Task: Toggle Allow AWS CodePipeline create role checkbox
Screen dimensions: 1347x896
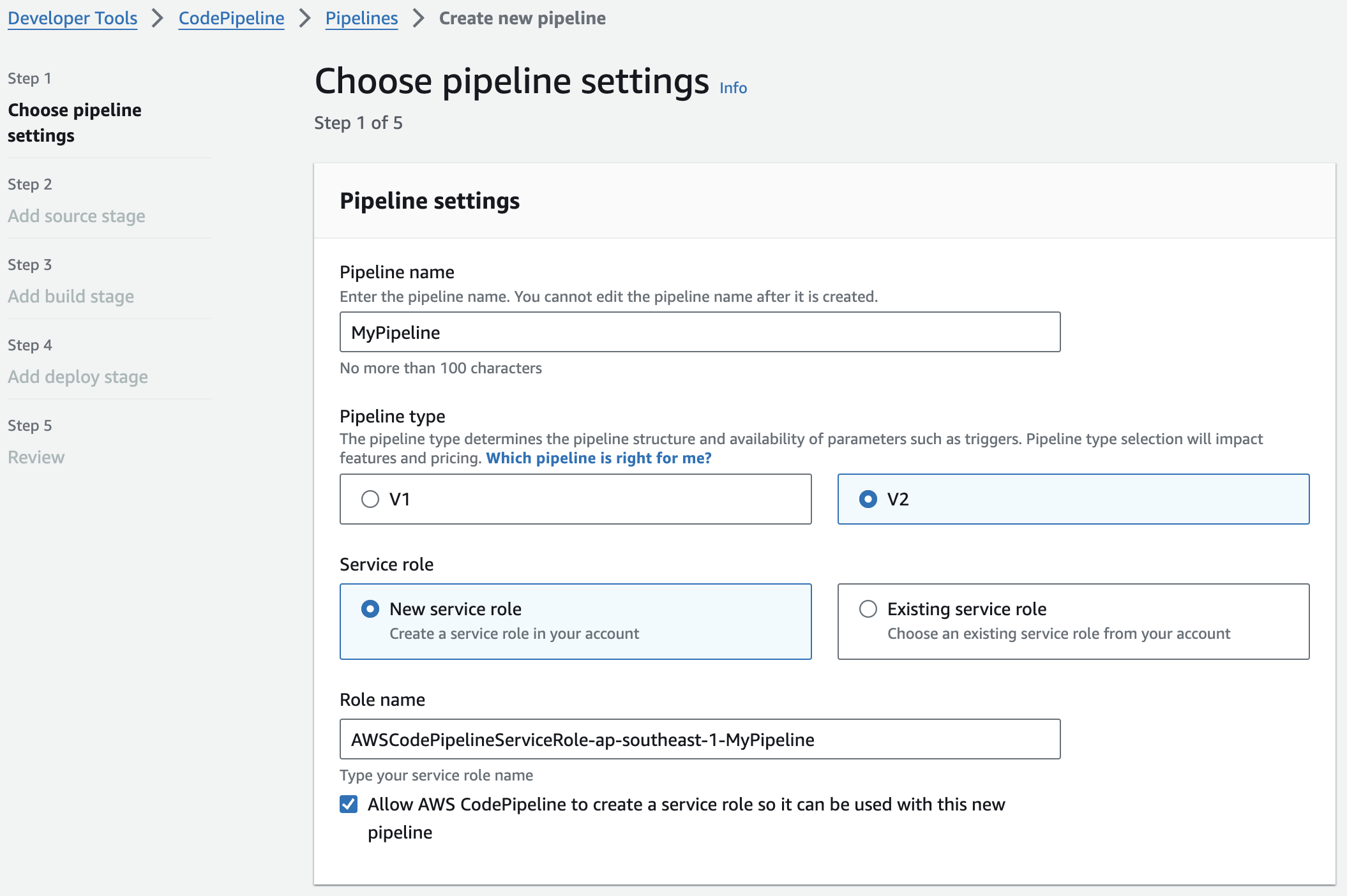Action: pyautogui.click(x=349, y=804)
